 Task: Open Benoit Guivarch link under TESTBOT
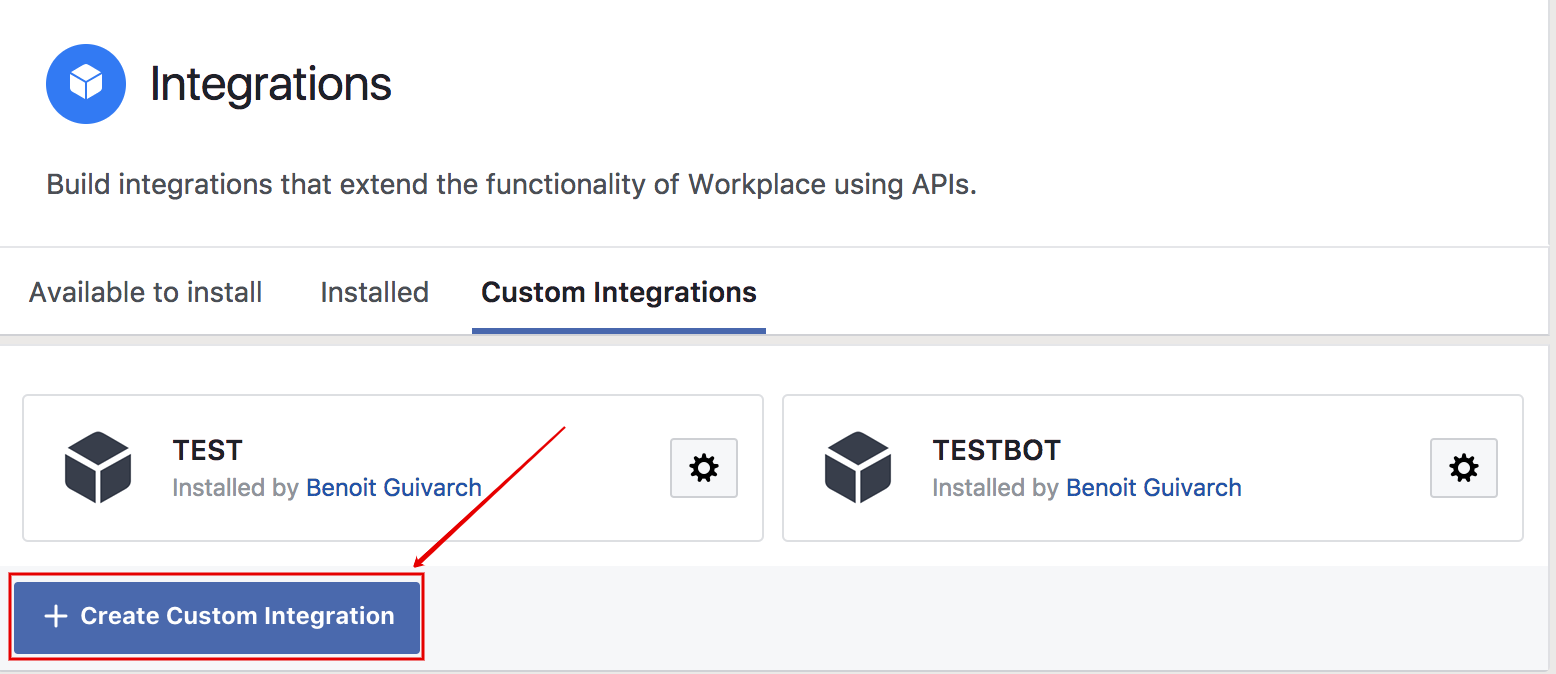1154,488
